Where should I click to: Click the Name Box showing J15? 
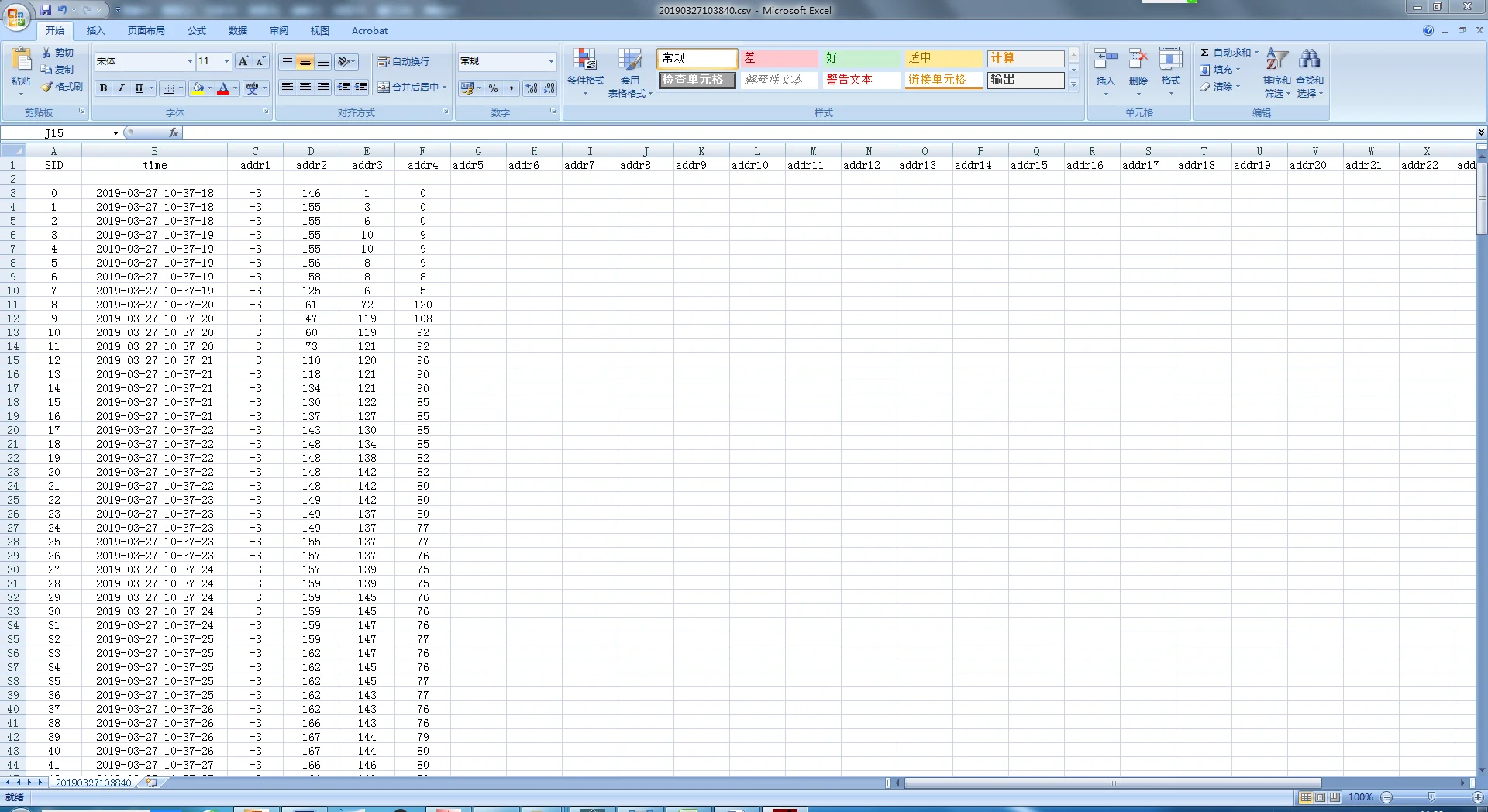point(77,133)
